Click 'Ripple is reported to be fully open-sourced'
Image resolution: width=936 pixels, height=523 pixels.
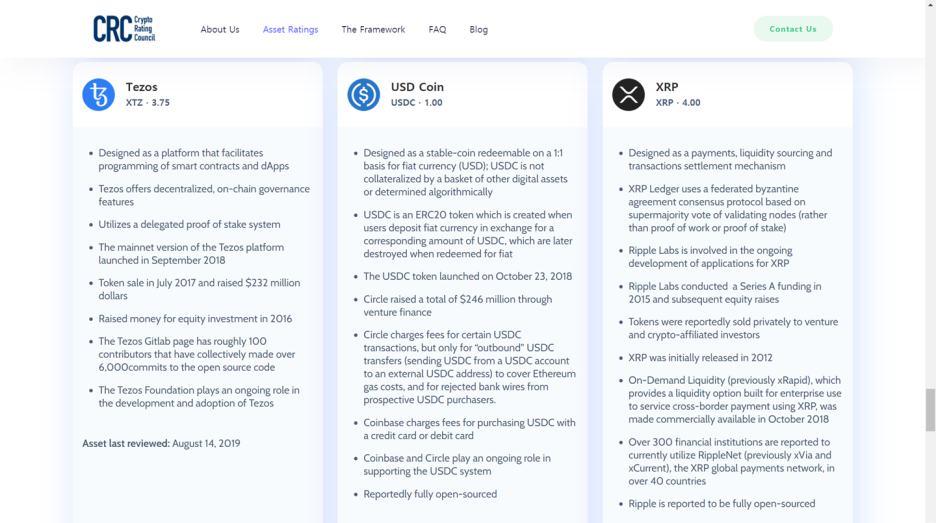pyautogui.click(x=722, y=504)
